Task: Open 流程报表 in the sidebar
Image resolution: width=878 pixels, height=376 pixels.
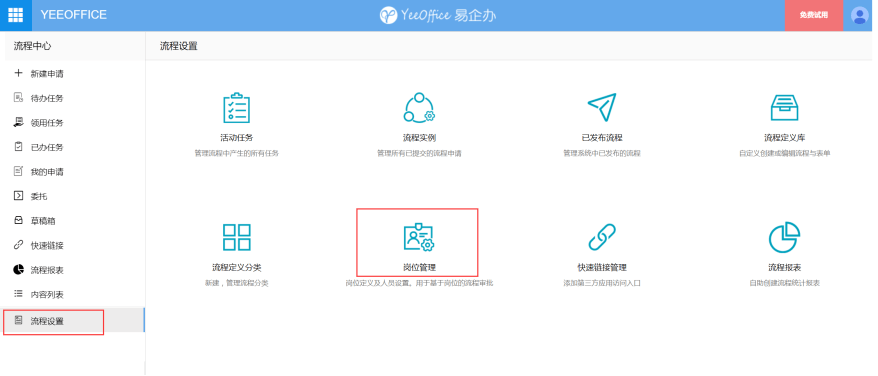Action: pyautogui.click(x=47, y=270)
